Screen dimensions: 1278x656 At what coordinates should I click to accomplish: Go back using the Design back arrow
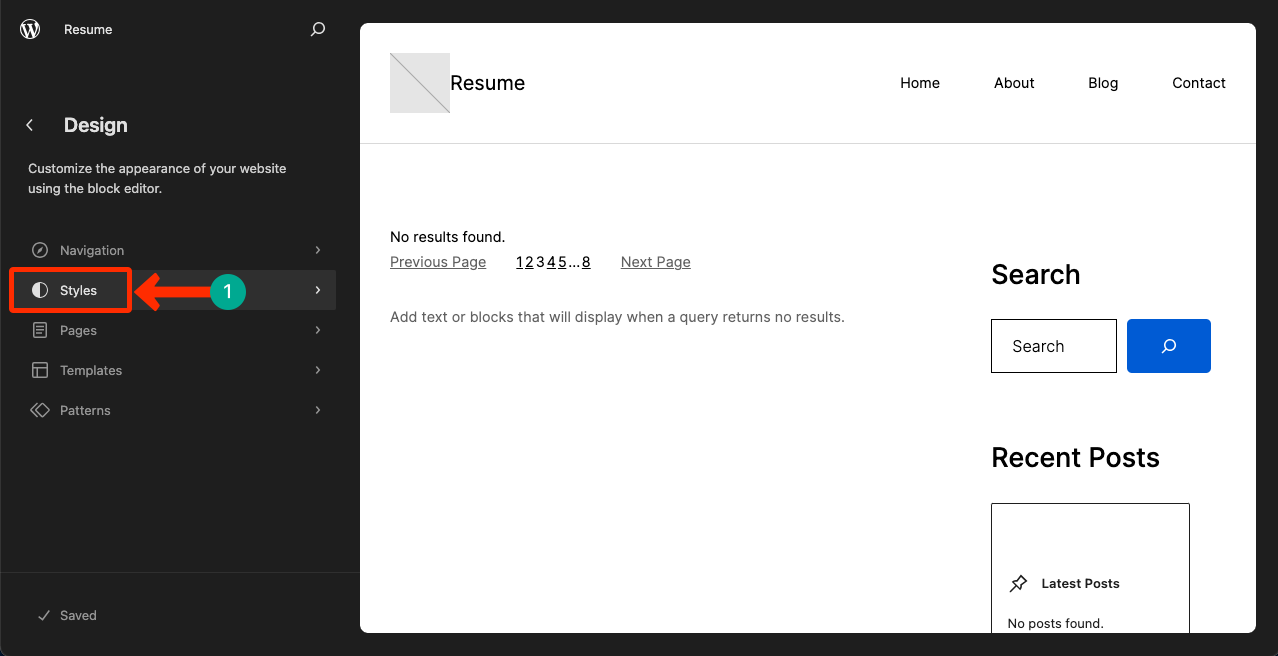[30, 125]
